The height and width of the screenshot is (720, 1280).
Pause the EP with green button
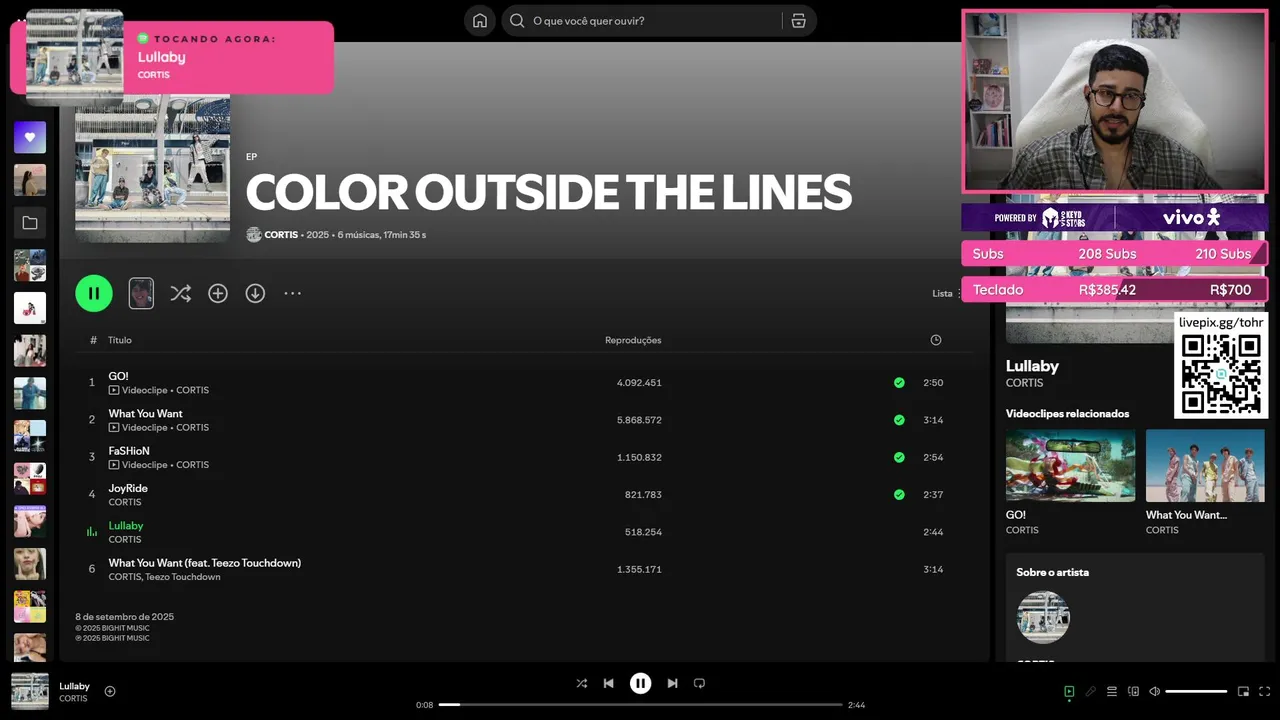(x=94, y=293)
